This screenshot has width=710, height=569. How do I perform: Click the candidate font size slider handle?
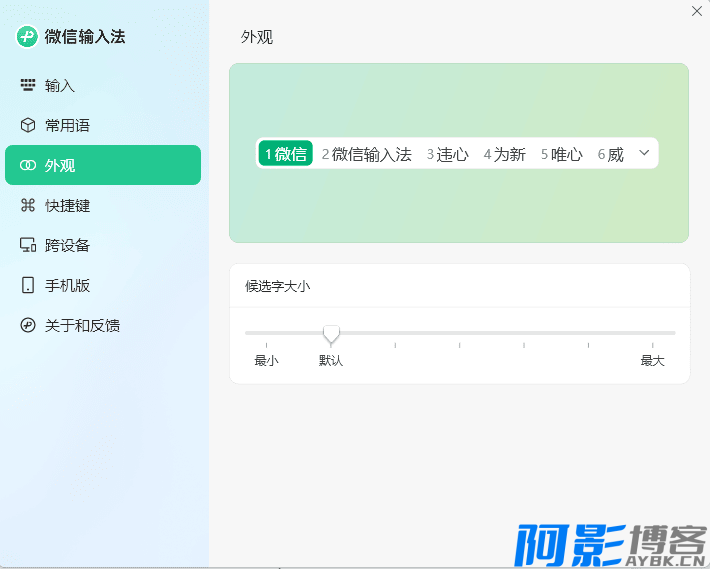pos(331,333)
